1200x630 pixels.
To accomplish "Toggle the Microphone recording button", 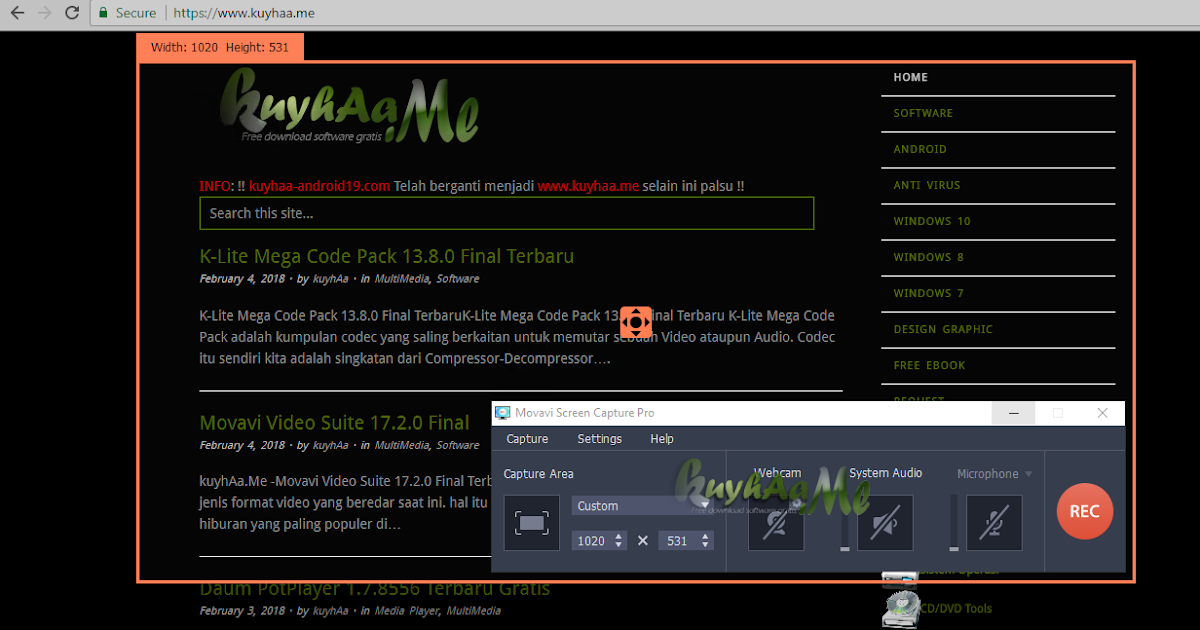I will point(994,523).
